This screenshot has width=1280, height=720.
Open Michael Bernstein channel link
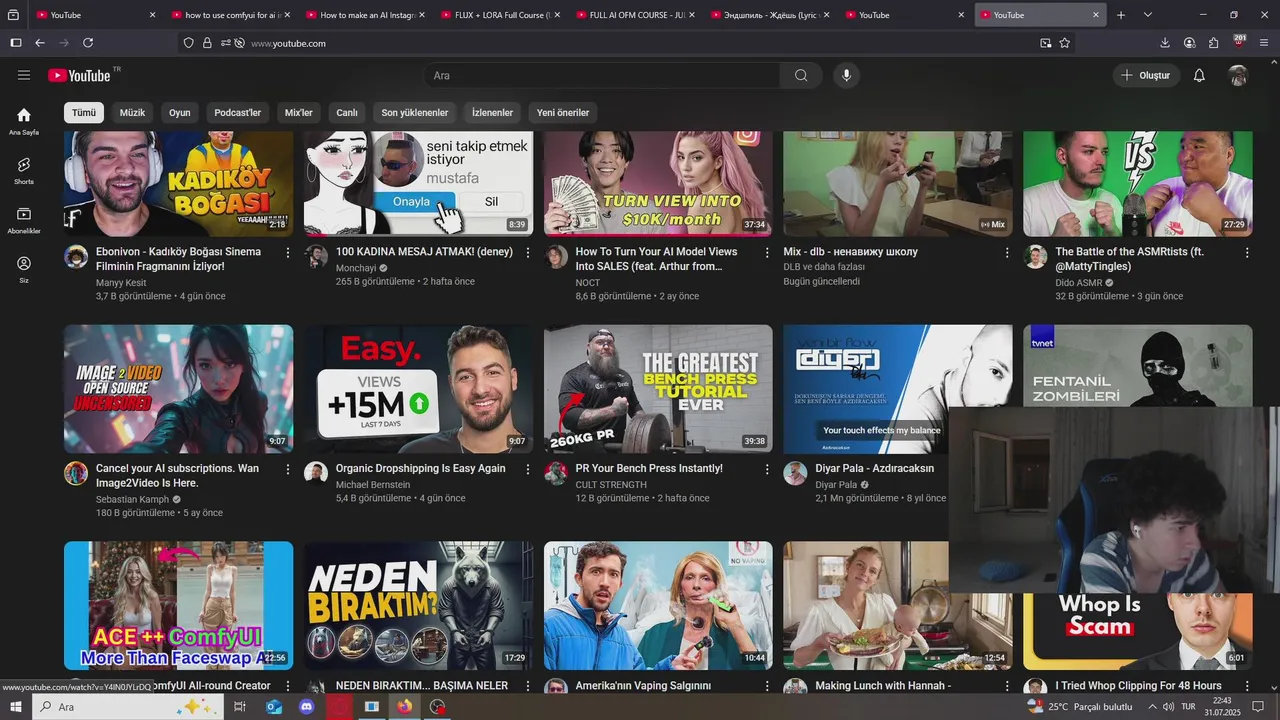373,485
